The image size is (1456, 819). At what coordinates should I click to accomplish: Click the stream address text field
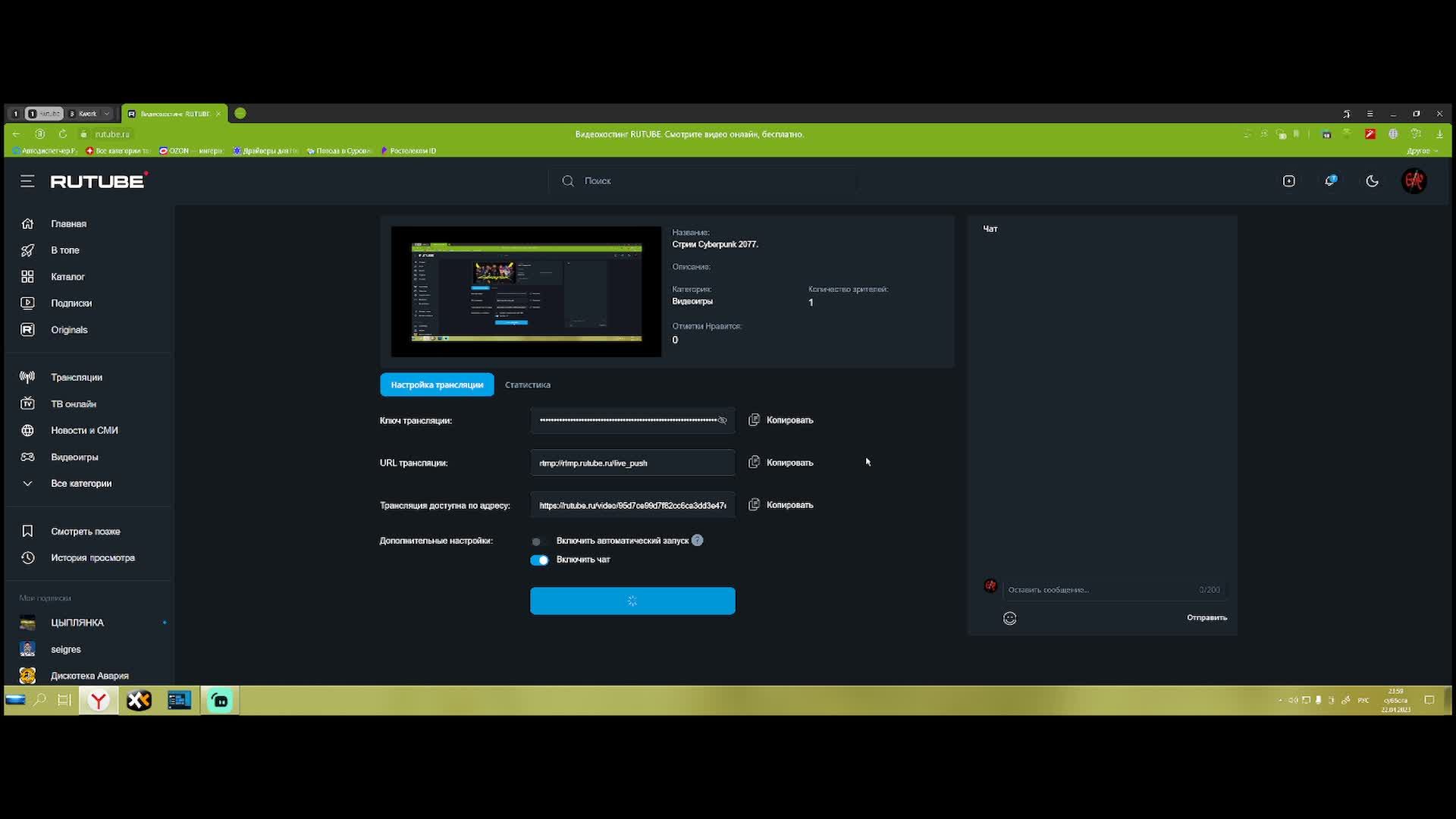632,505
